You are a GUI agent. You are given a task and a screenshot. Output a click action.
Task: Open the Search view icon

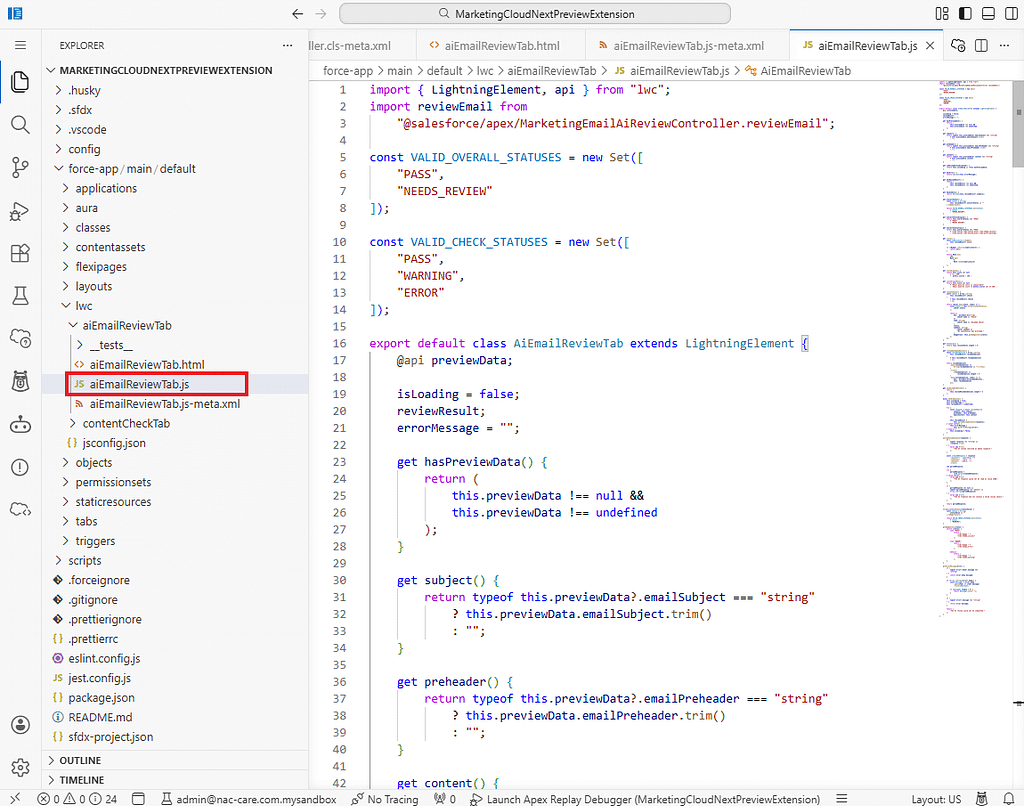pos(20,125)
